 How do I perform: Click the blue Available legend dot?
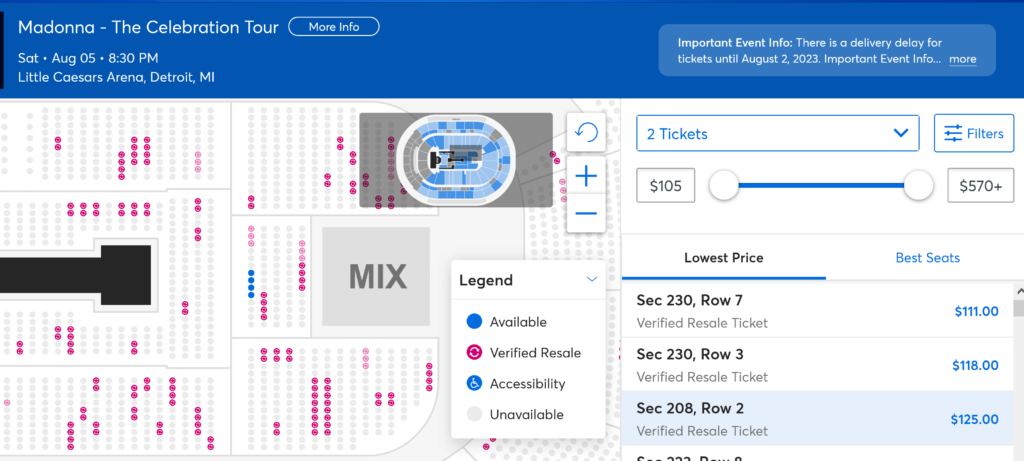coord(474,322)
